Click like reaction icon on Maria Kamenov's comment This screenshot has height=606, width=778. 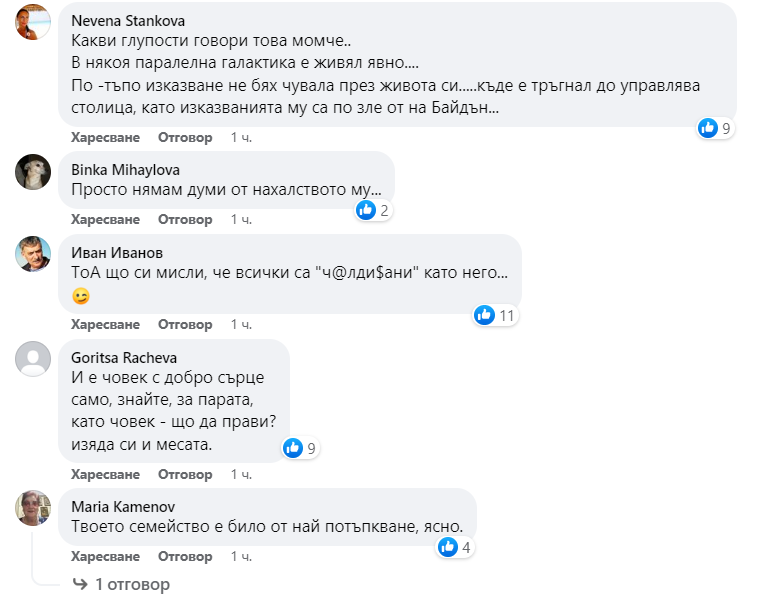tap(448, 547)
